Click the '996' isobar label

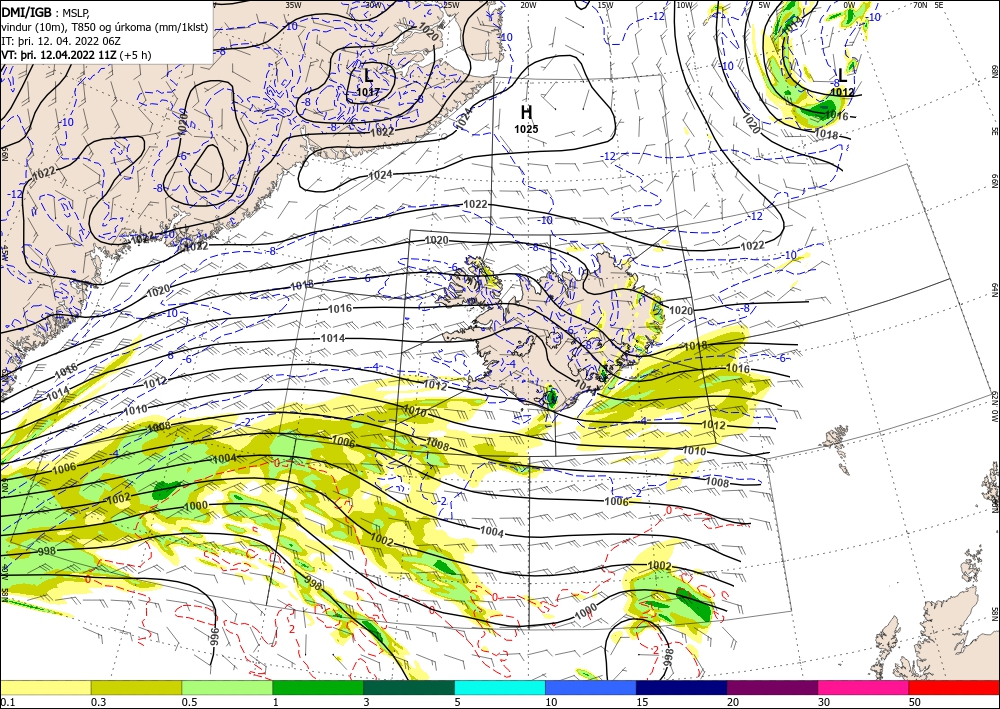[215, 636]
